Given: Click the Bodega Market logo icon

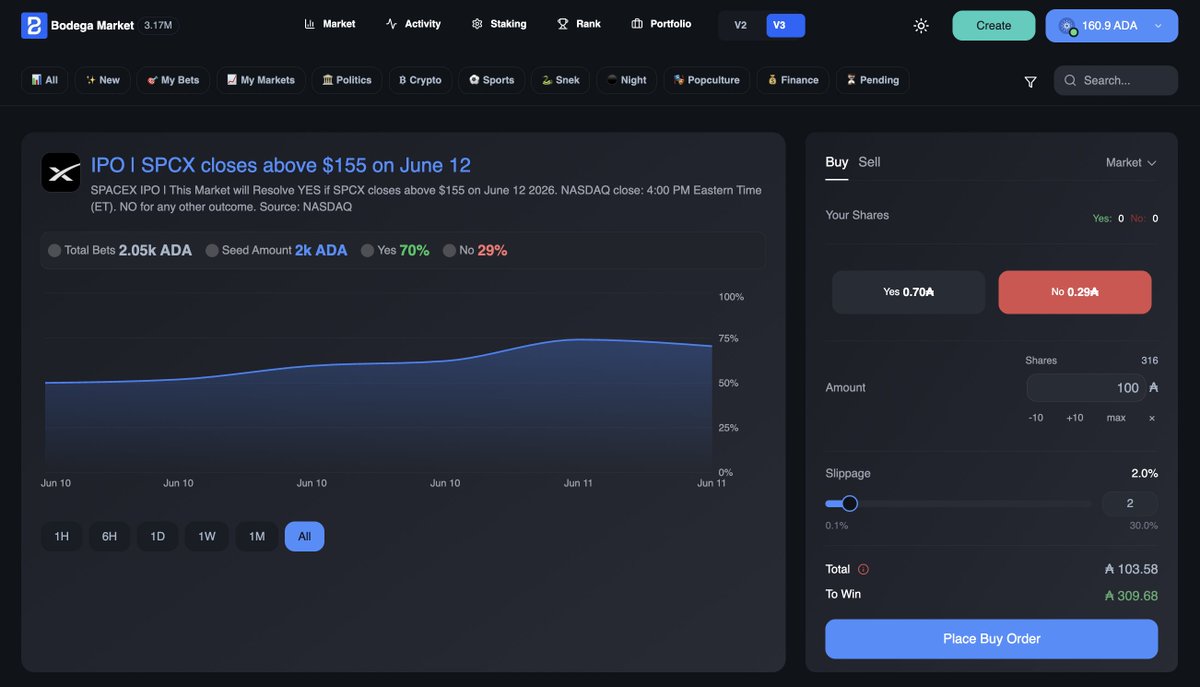Looking at the screenshot, I should click(x=34, y=25).
